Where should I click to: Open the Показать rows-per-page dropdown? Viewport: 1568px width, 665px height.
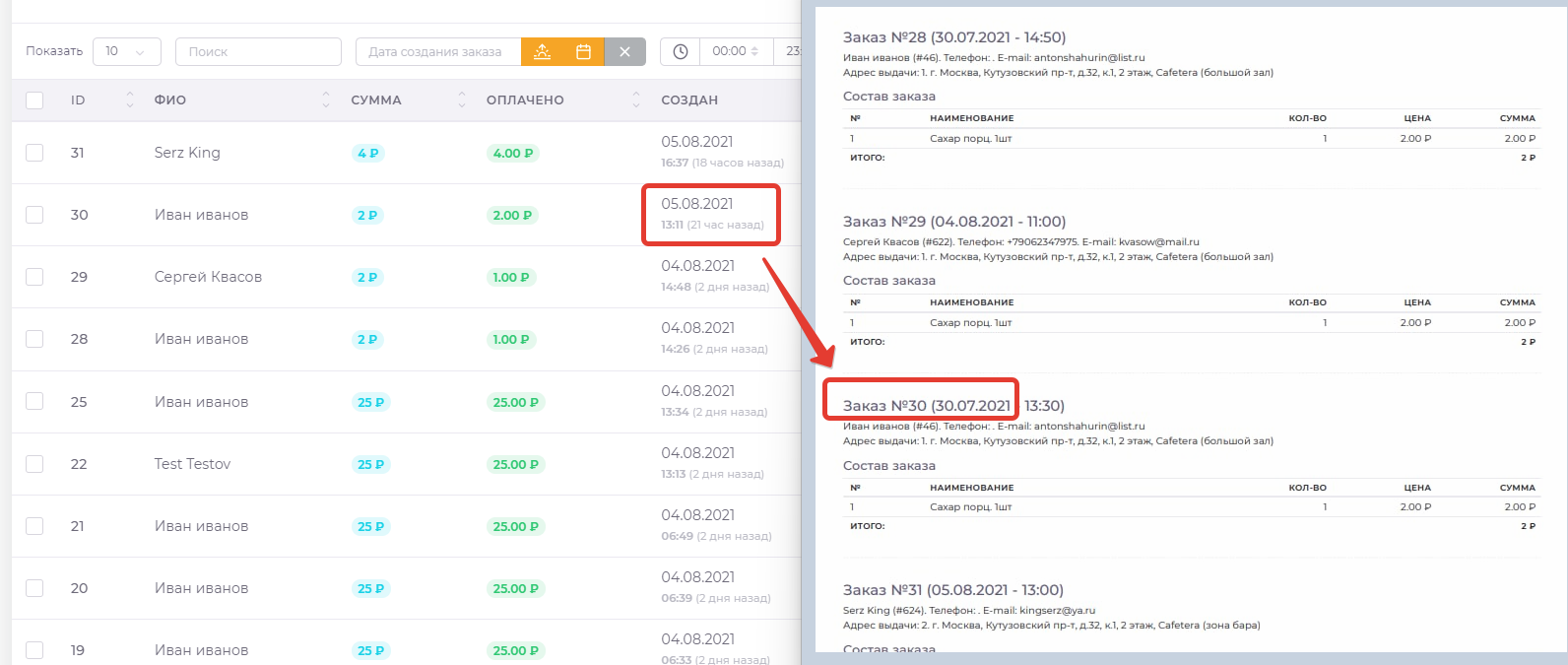pos(126,52)
